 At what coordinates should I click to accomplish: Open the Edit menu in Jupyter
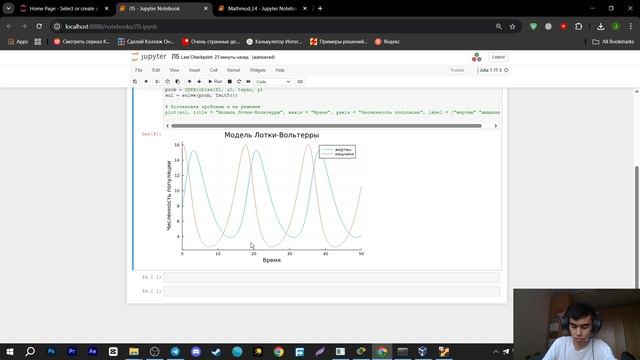[156, 70]
